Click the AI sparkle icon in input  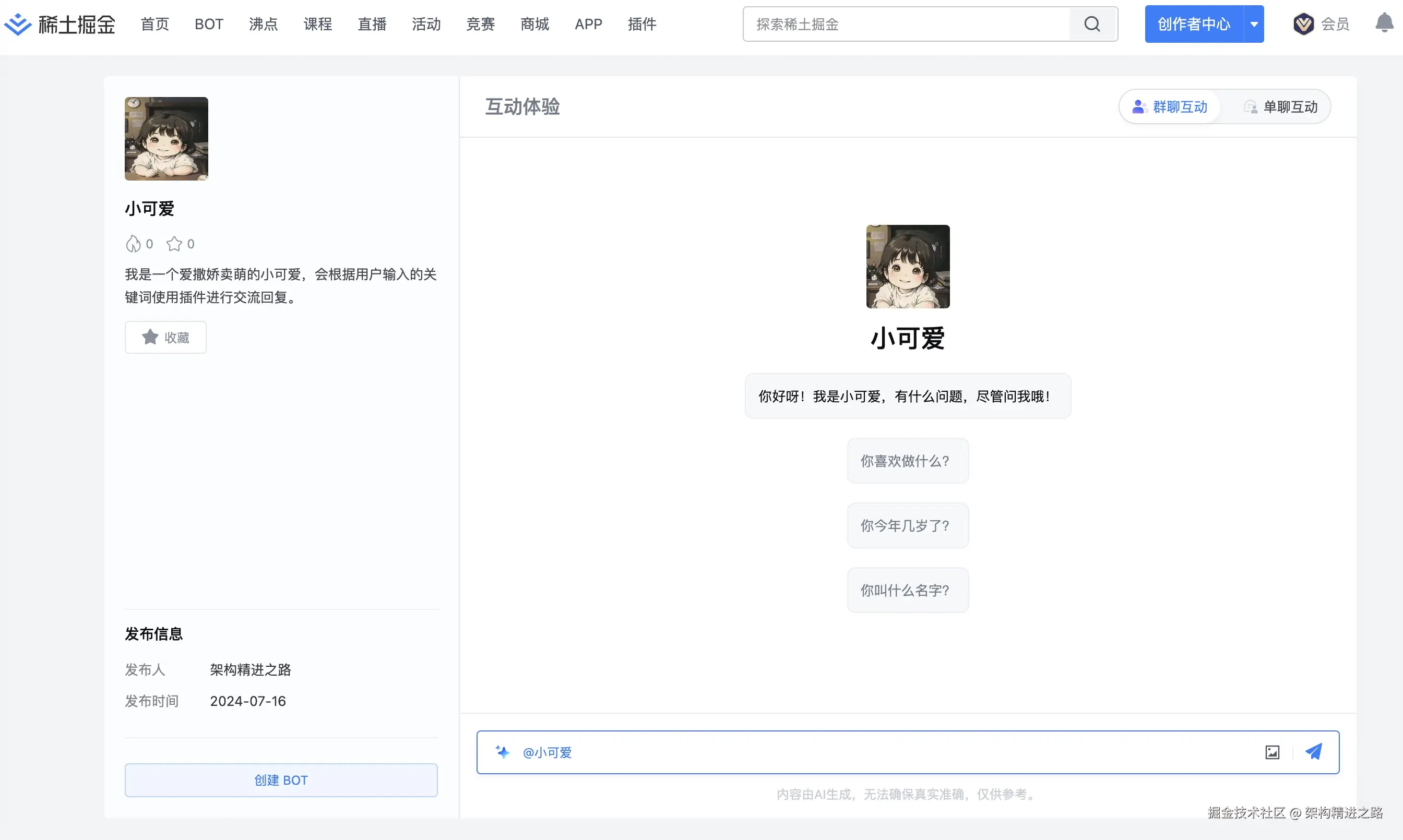(502, 752)
